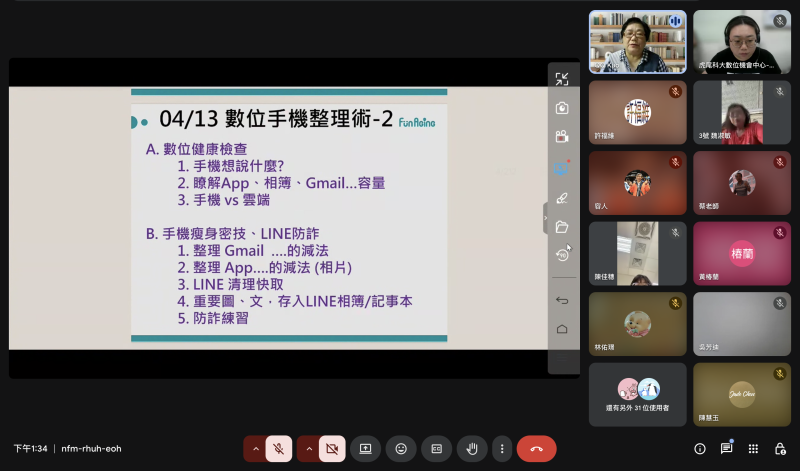Collapse the side toolbar using edge handle
Screen dimensions: 800x471
545,218
